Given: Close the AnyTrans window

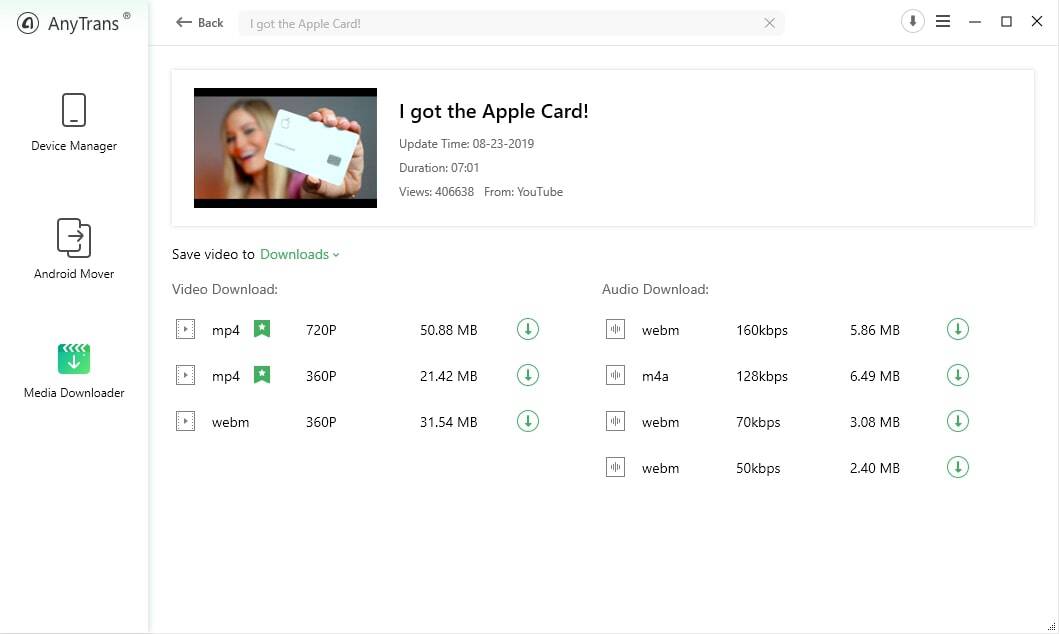Looking at the screenshot, I should 1037,22.
